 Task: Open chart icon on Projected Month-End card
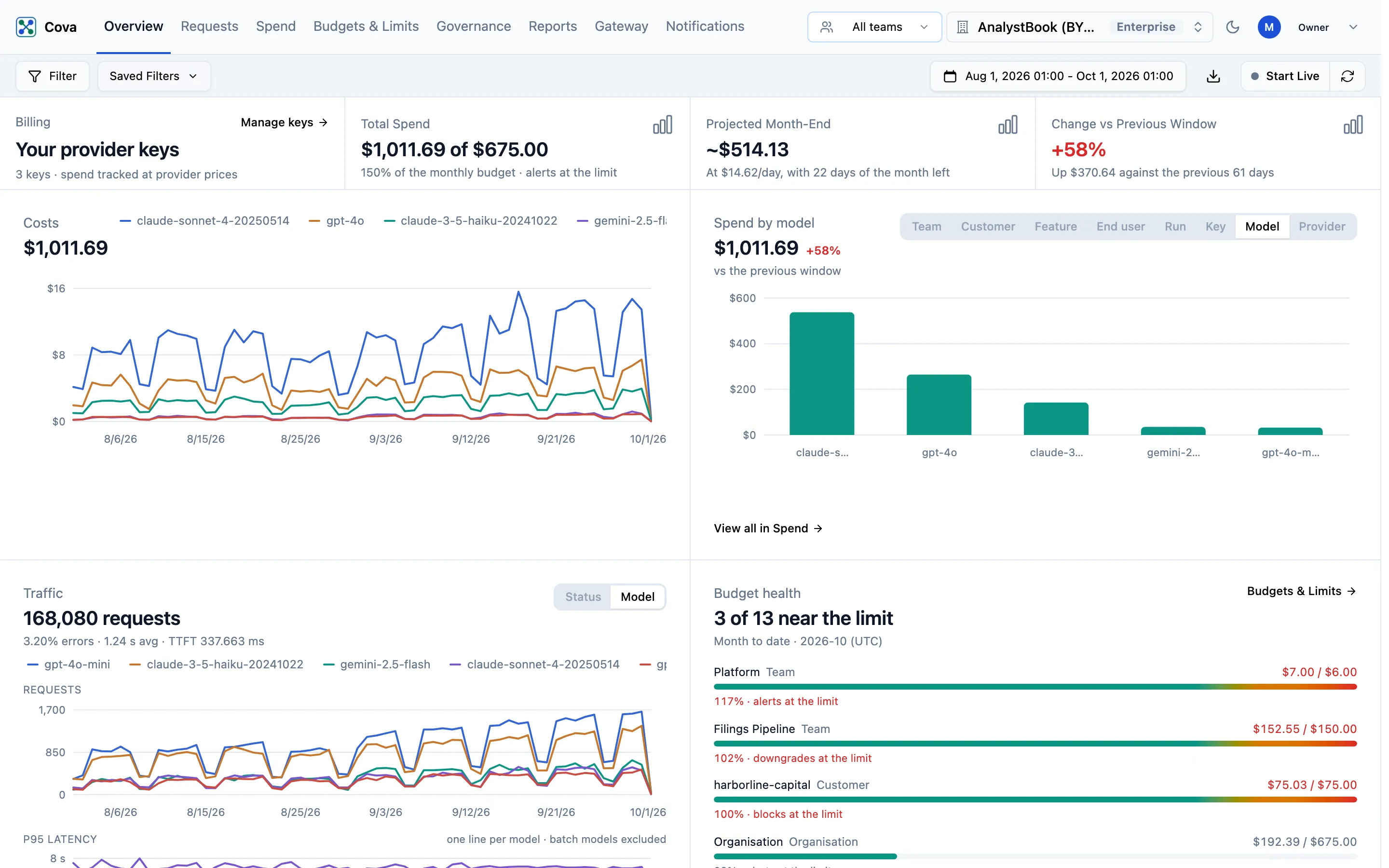pos(1008,124)
